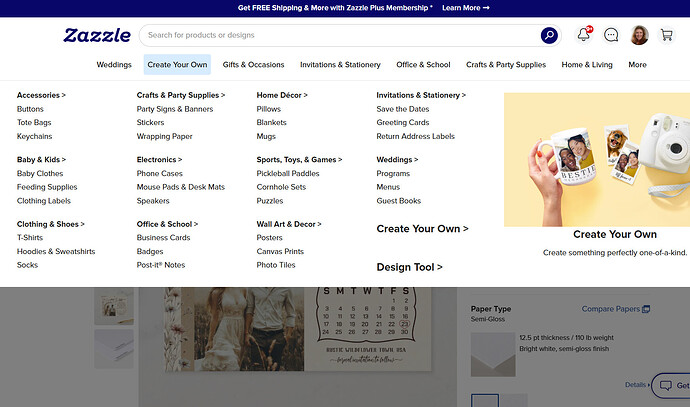
Task: Select Mouse Pads & Desk Mats link
Action: (x=180, y=187)
